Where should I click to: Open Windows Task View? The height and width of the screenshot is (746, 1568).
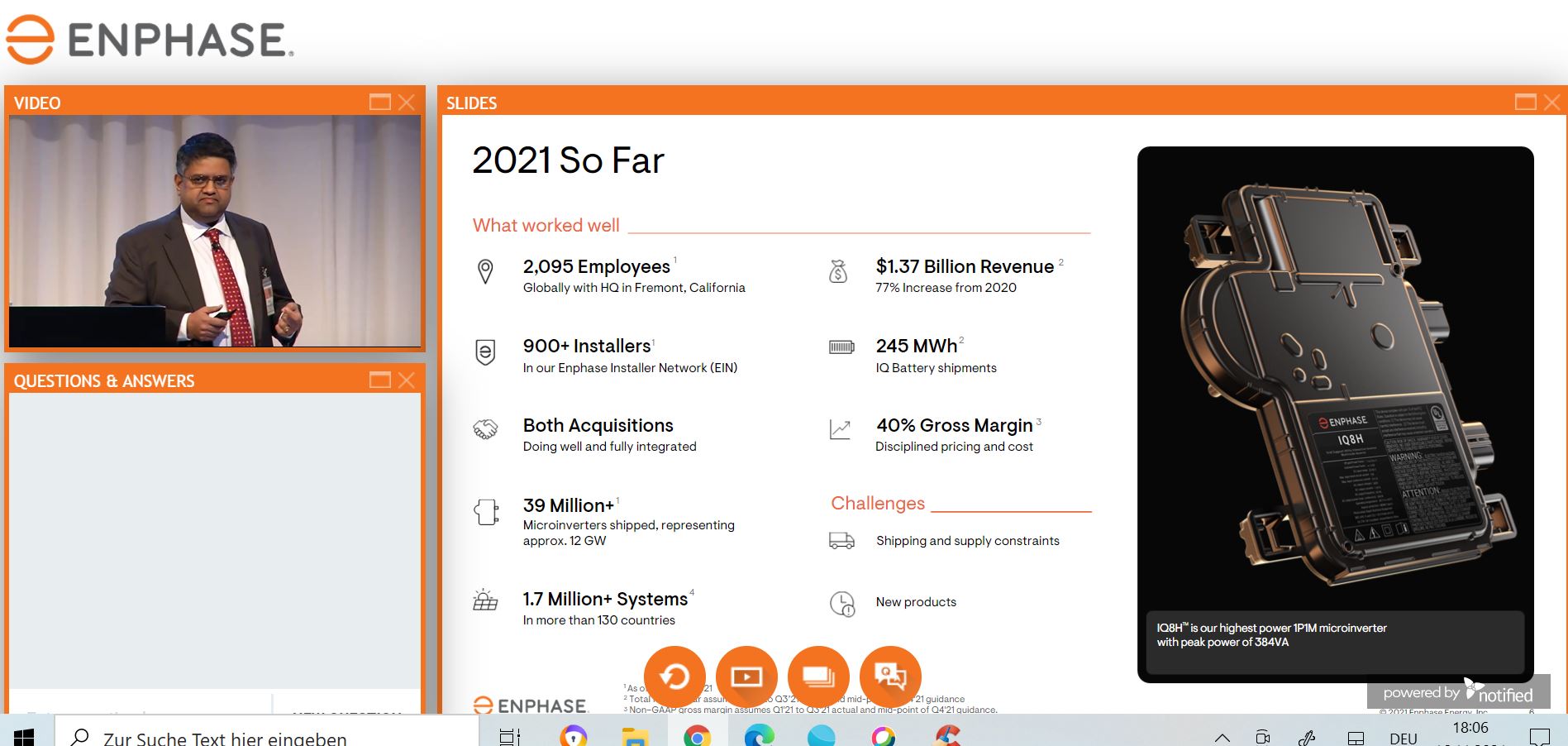[510, 736]
